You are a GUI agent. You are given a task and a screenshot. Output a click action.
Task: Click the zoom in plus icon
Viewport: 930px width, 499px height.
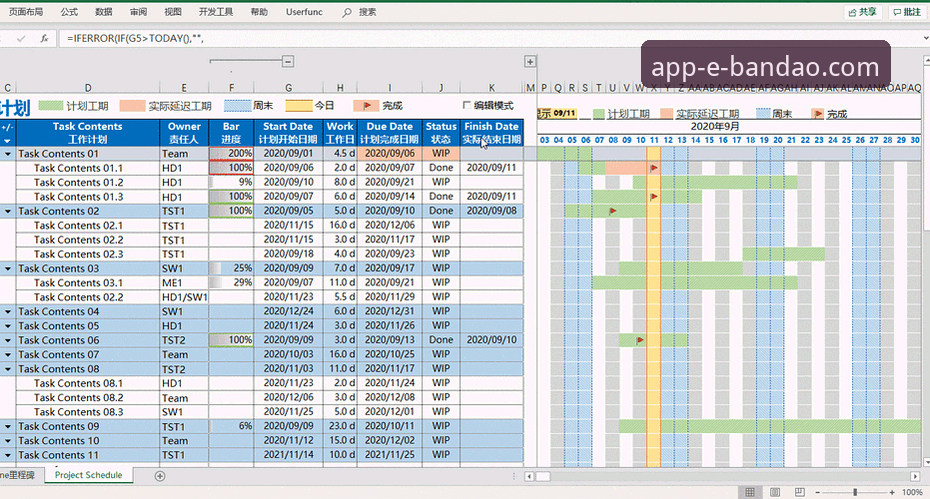(893, 492)
